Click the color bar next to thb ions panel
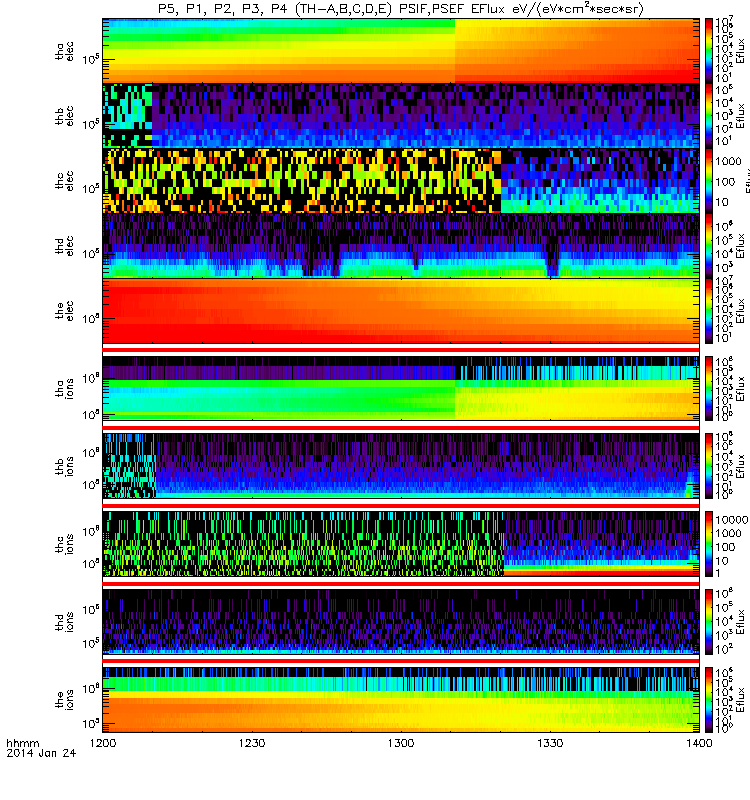Image resolution: width=750 pixels, height=800 pixels. pyautogui.click(x=709, y=466)
